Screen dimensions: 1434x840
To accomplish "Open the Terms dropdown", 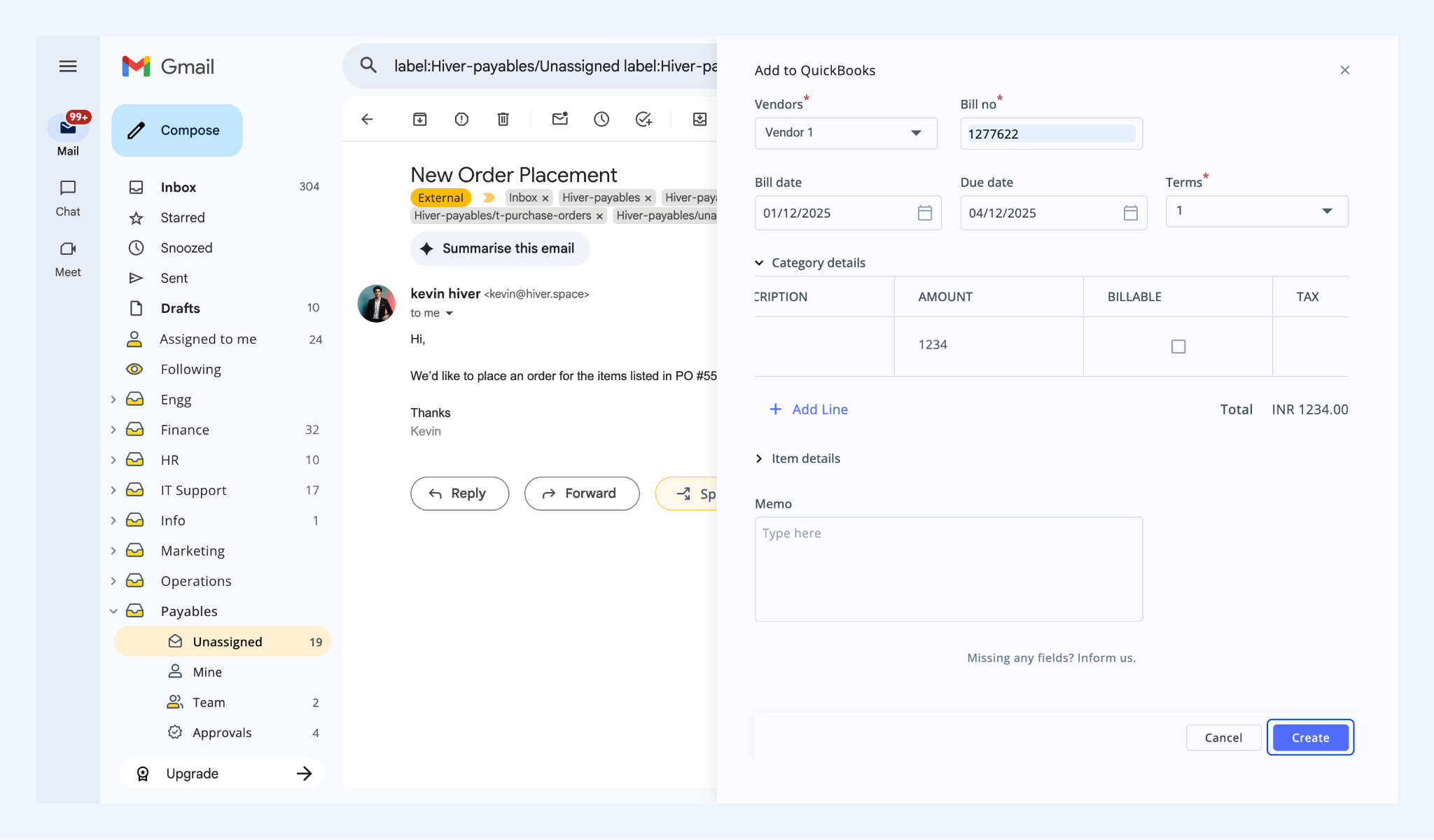I will (1257, 211).
